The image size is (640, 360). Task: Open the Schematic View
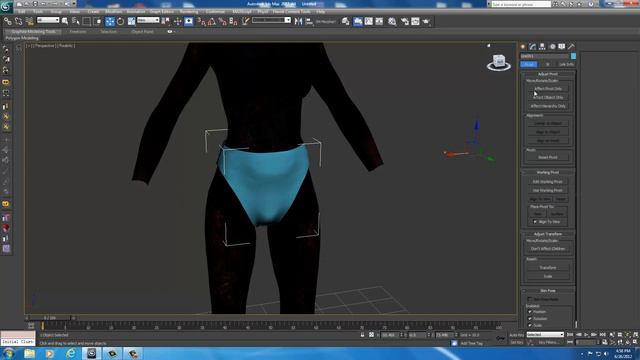[x=379, y=21]
